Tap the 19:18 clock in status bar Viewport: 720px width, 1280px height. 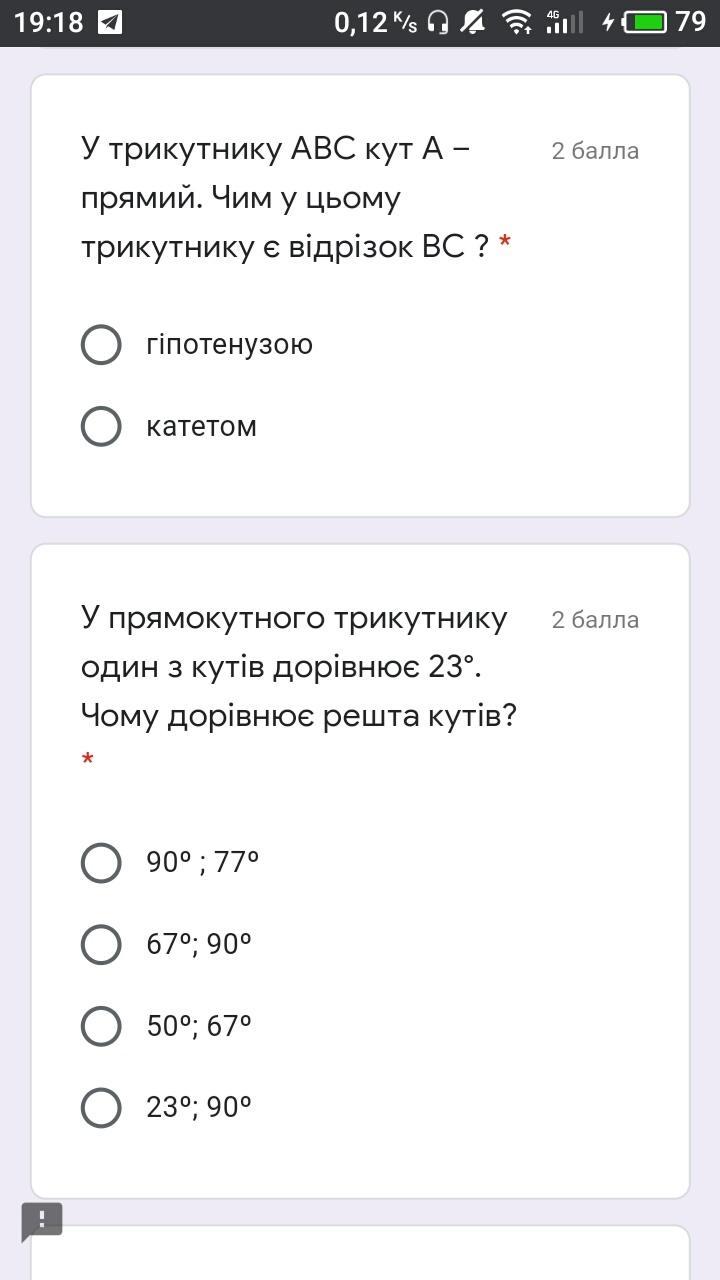tap(49, 22)
